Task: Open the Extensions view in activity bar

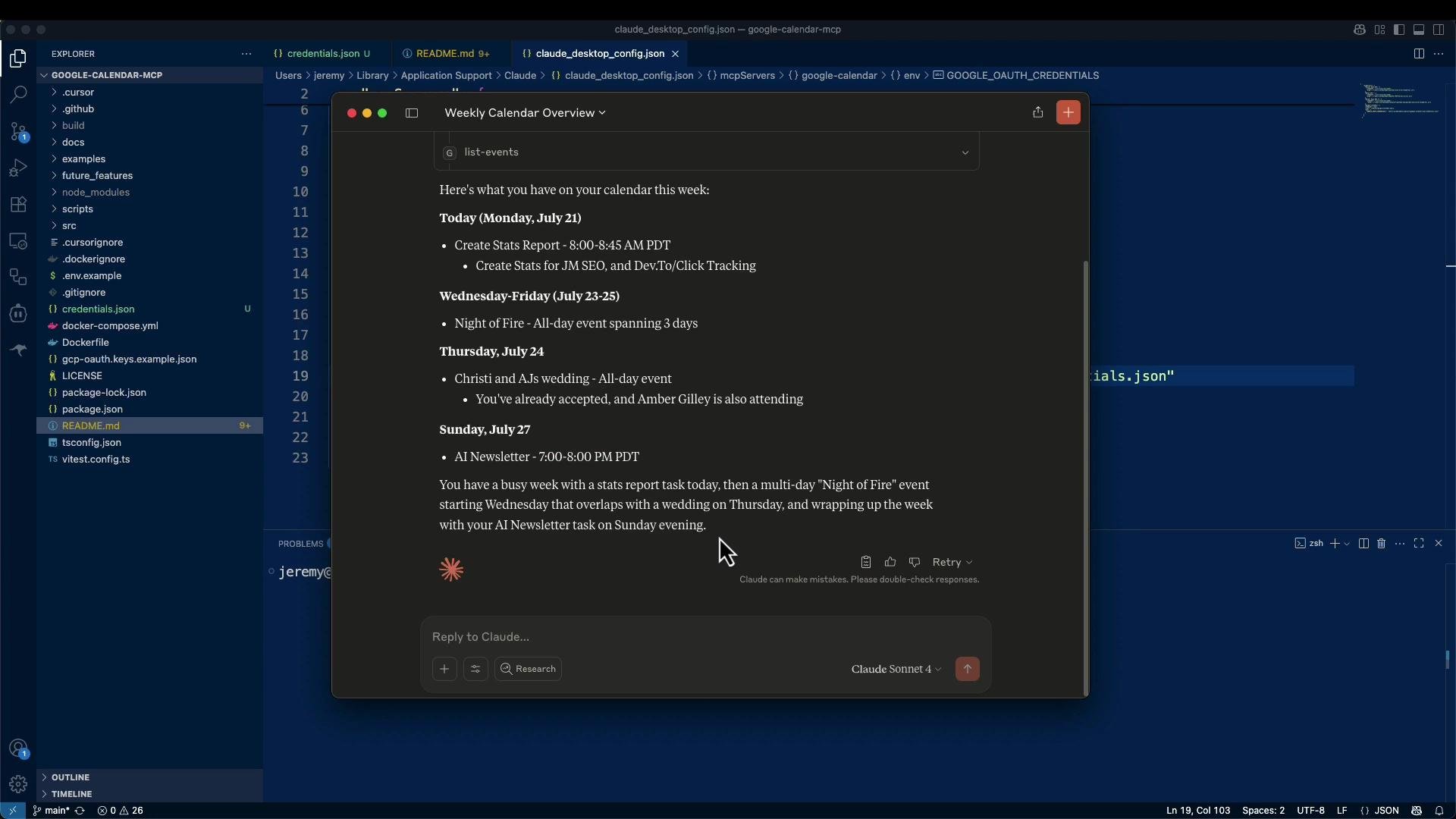Action: (18, 204)
